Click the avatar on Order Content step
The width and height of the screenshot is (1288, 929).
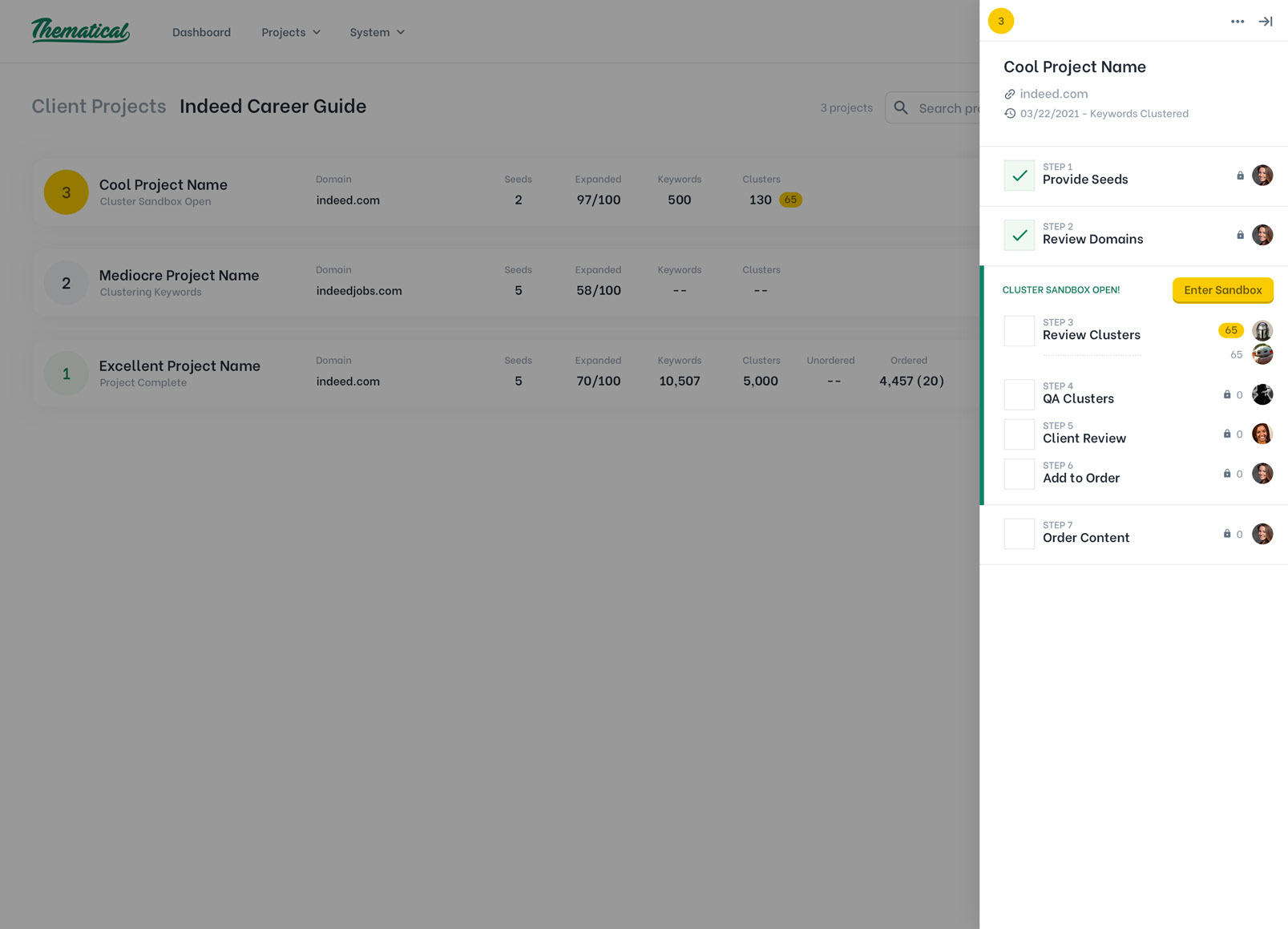point(1262,534)
